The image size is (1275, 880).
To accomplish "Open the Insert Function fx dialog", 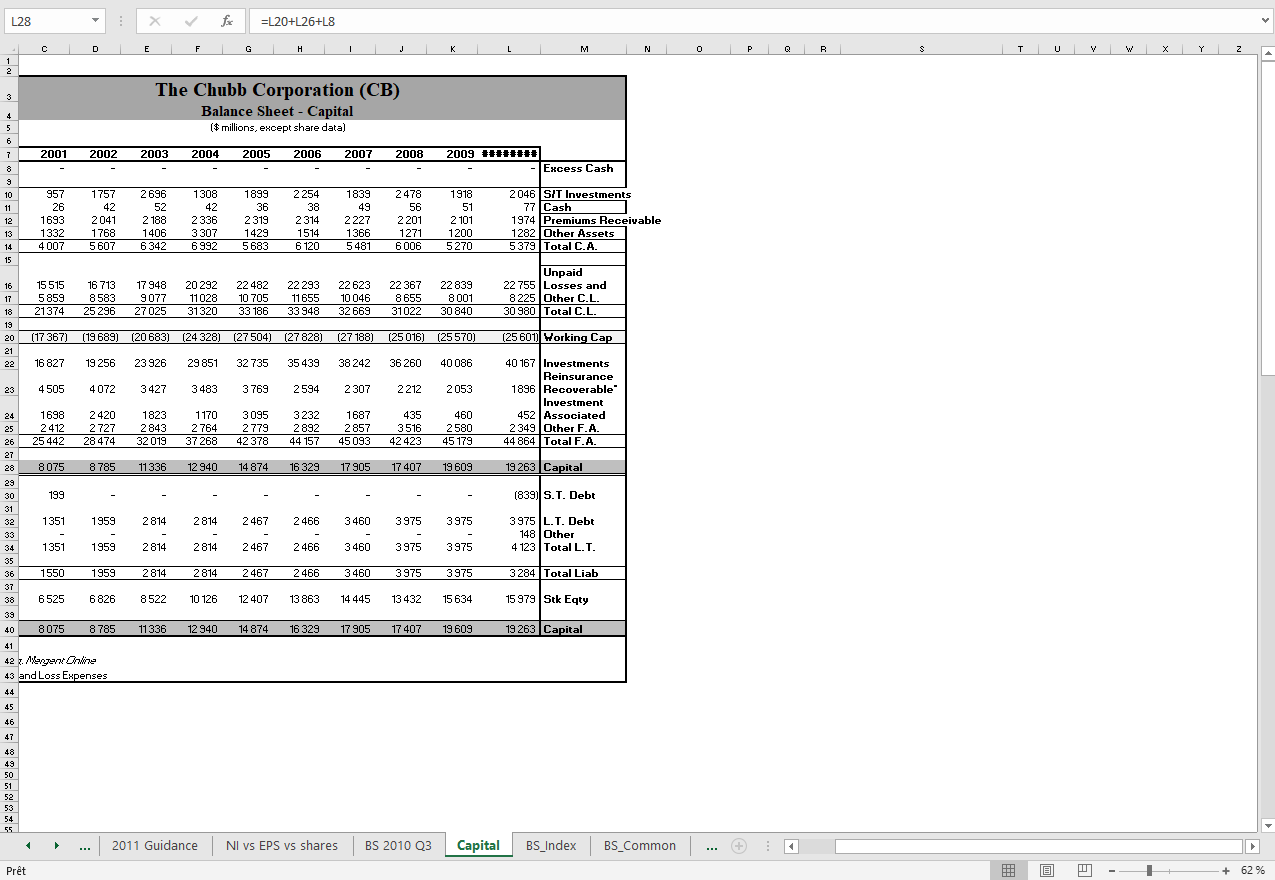I will pos(227,21).
